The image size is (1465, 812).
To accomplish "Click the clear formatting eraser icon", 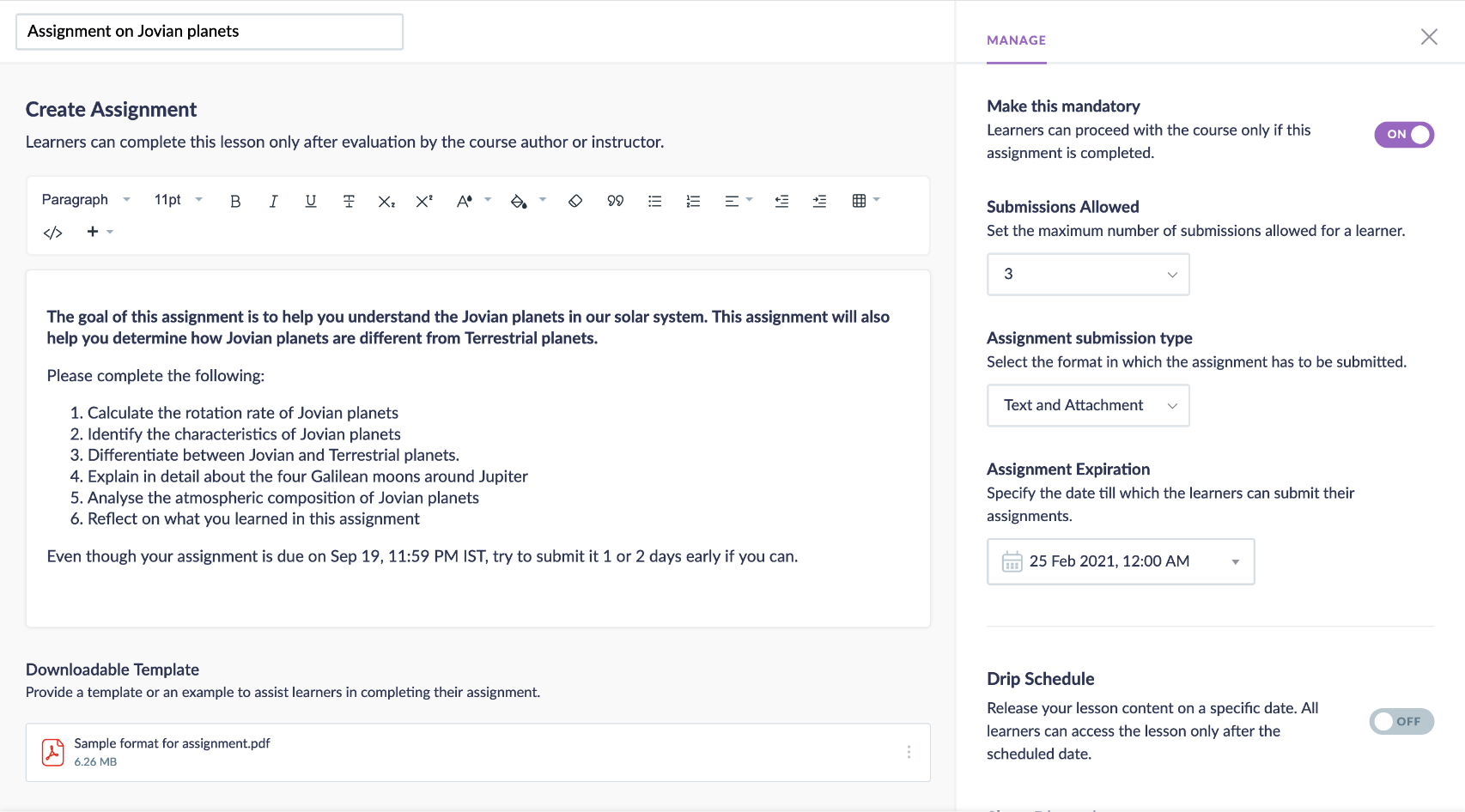I will click(575, 201).
